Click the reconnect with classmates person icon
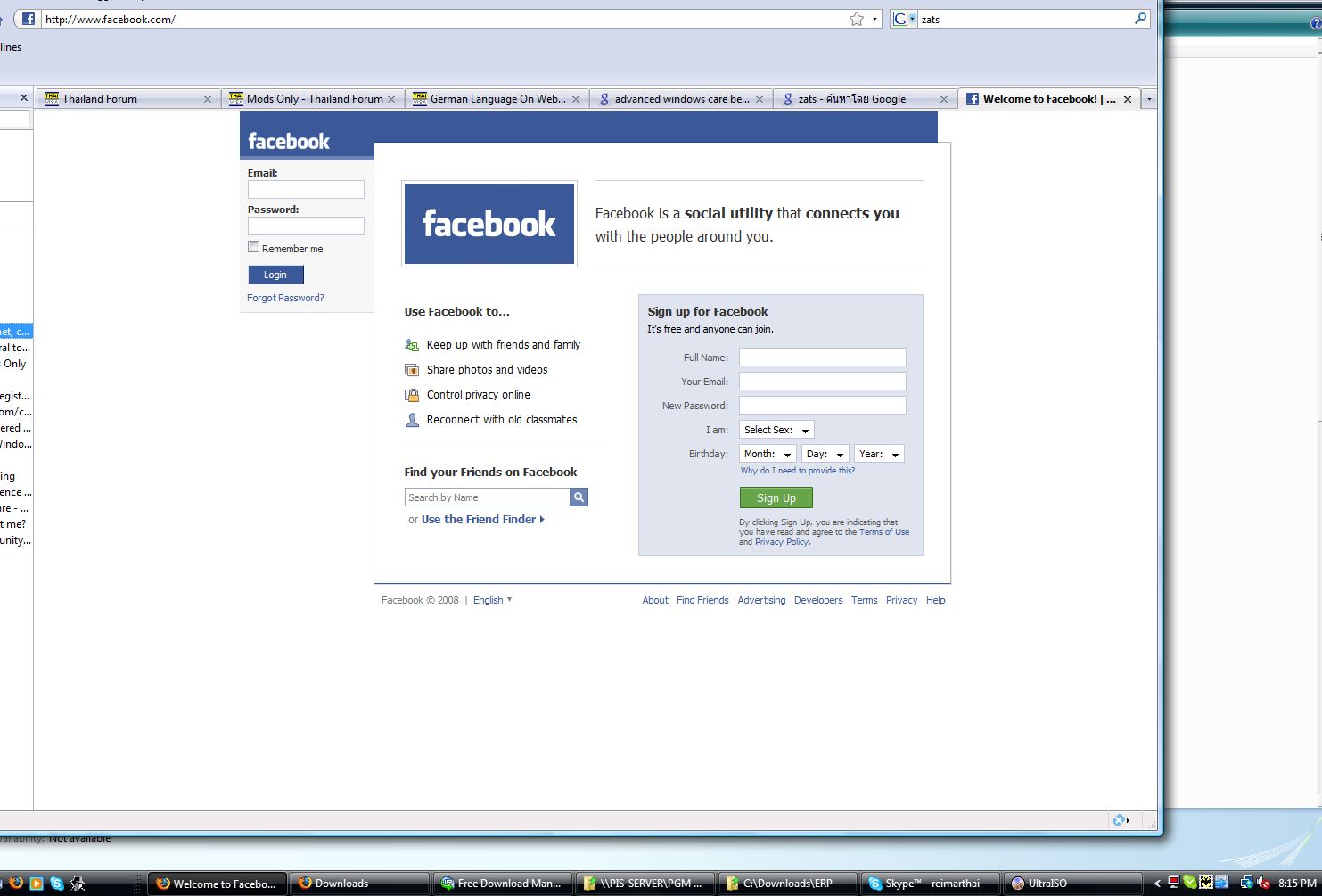 tap(412, 420)
